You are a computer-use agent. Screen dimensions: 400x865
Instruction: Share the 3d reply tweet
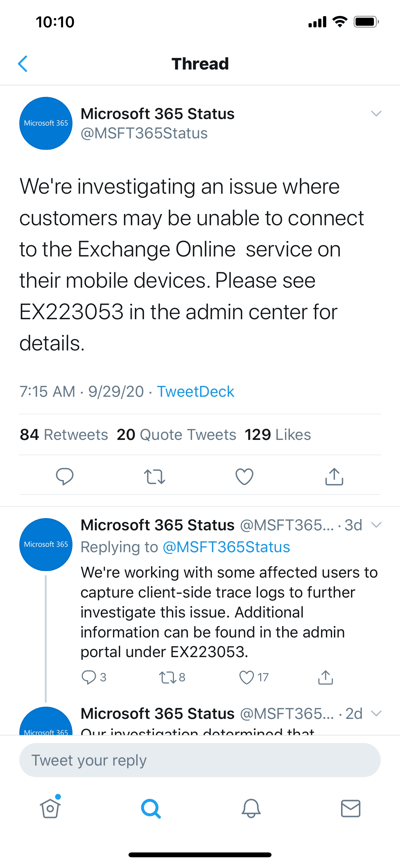tap(326, 677)
